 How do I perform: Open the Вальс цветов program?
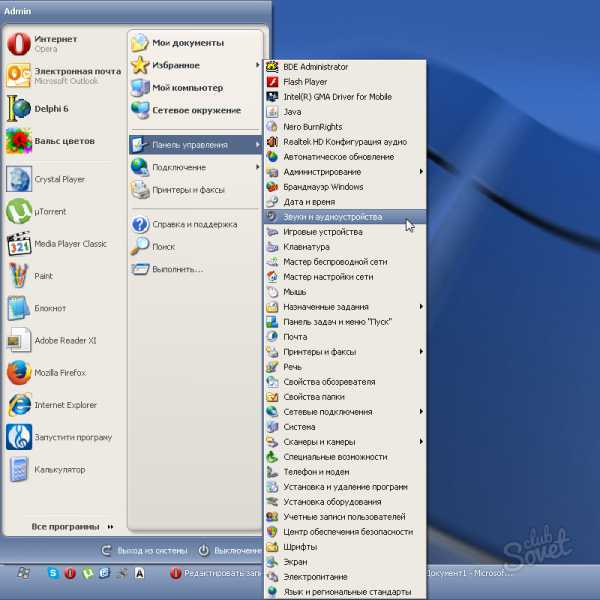(63, 141)
